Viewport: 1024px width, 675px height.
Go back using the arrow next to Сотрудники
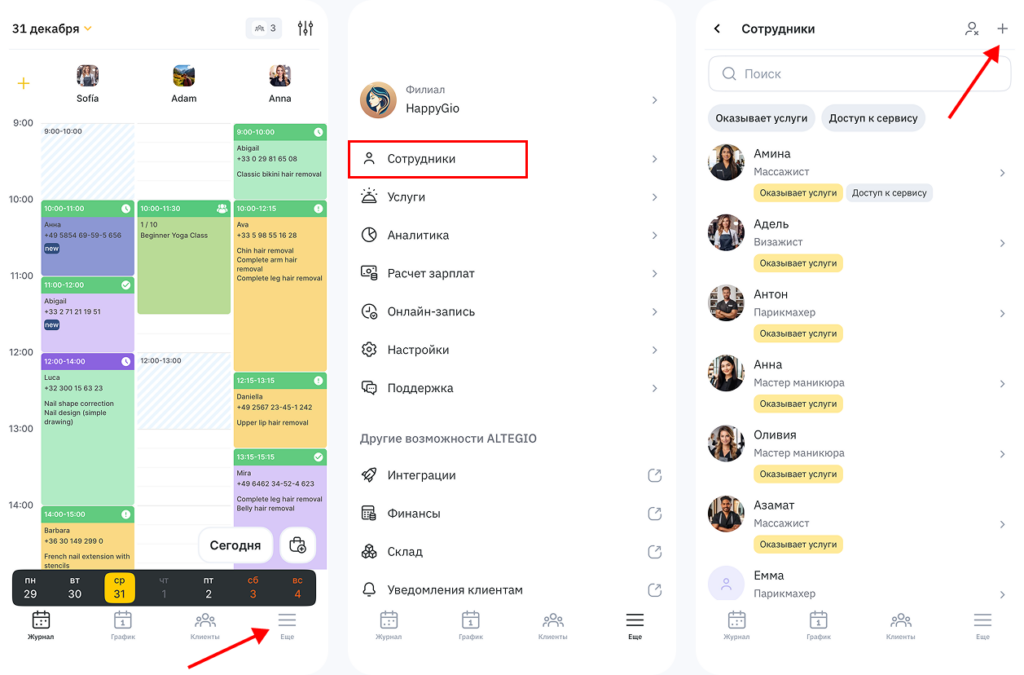pyautogui.click(x=717, y=29)
